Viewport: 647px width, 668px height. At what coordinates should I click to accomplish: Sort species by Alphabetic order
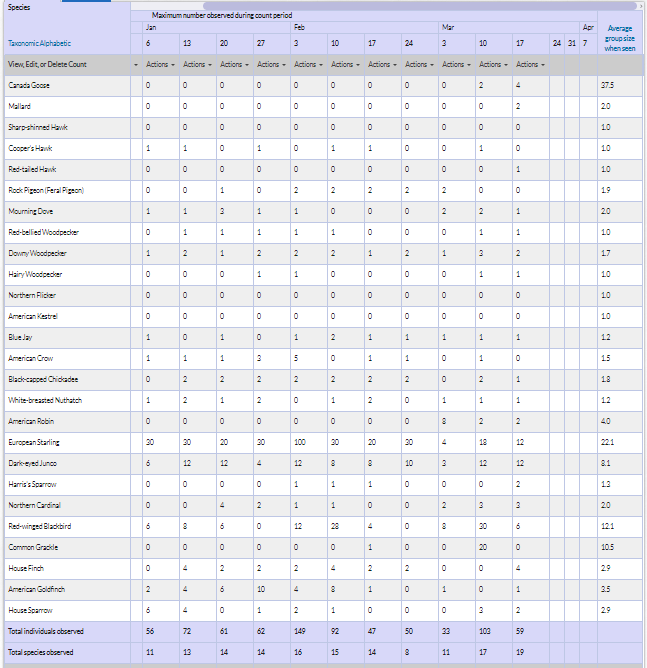(55, 43)
